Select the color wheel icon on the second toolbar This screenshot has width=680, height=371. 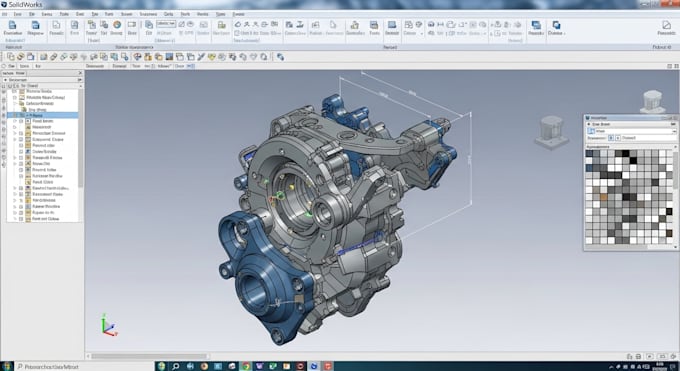tap(137, 57)
